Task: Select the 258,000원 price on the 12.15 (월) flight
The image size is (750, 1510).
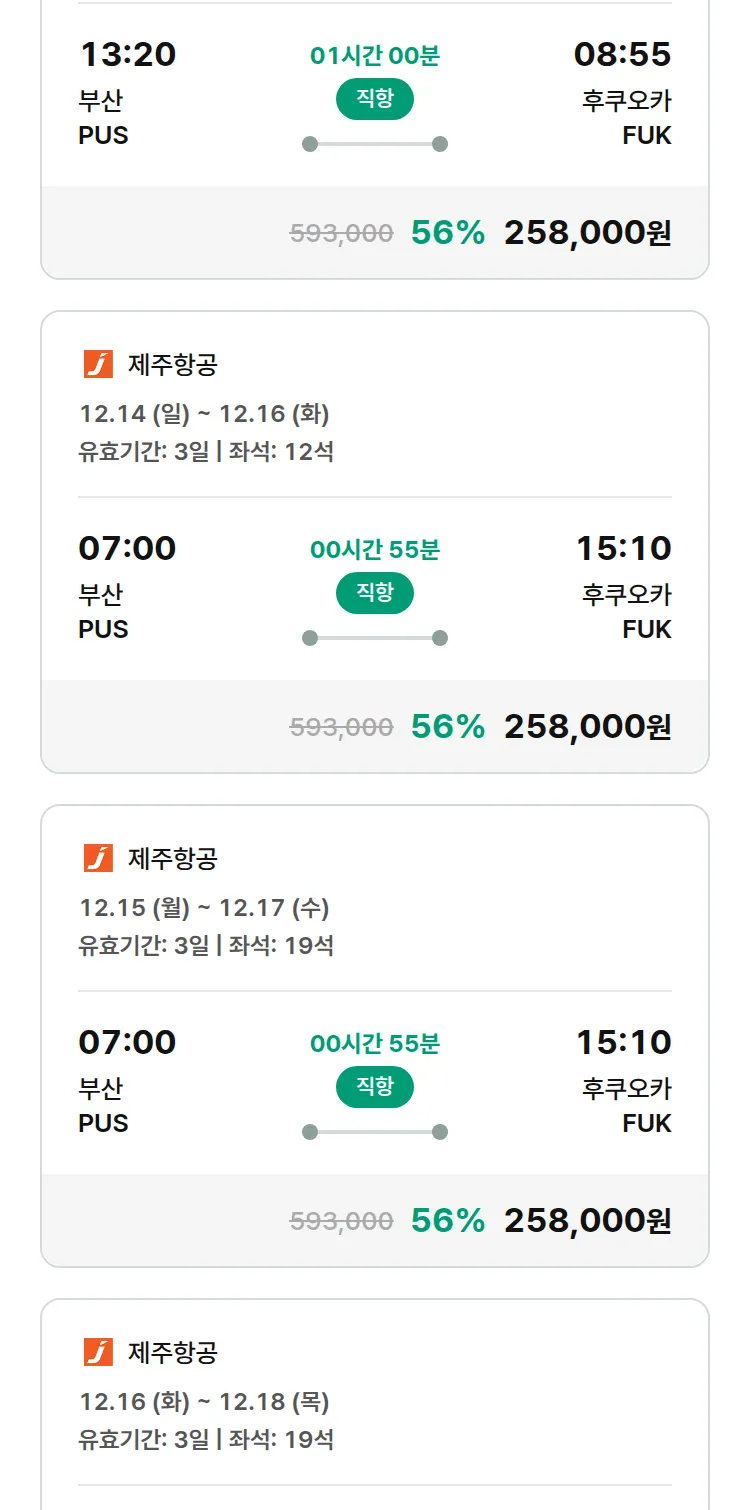Action: click(x=587, y=1221)
